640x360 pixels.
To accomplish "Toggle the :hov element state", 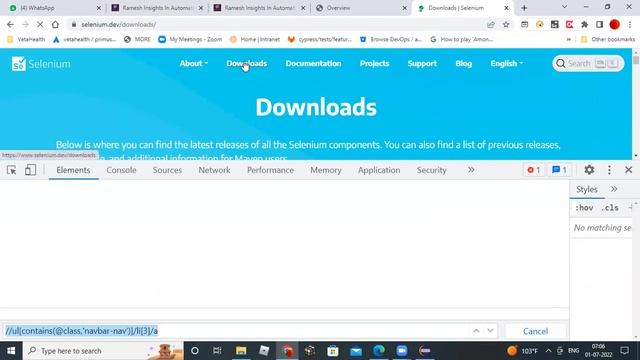I will (584, 208).
